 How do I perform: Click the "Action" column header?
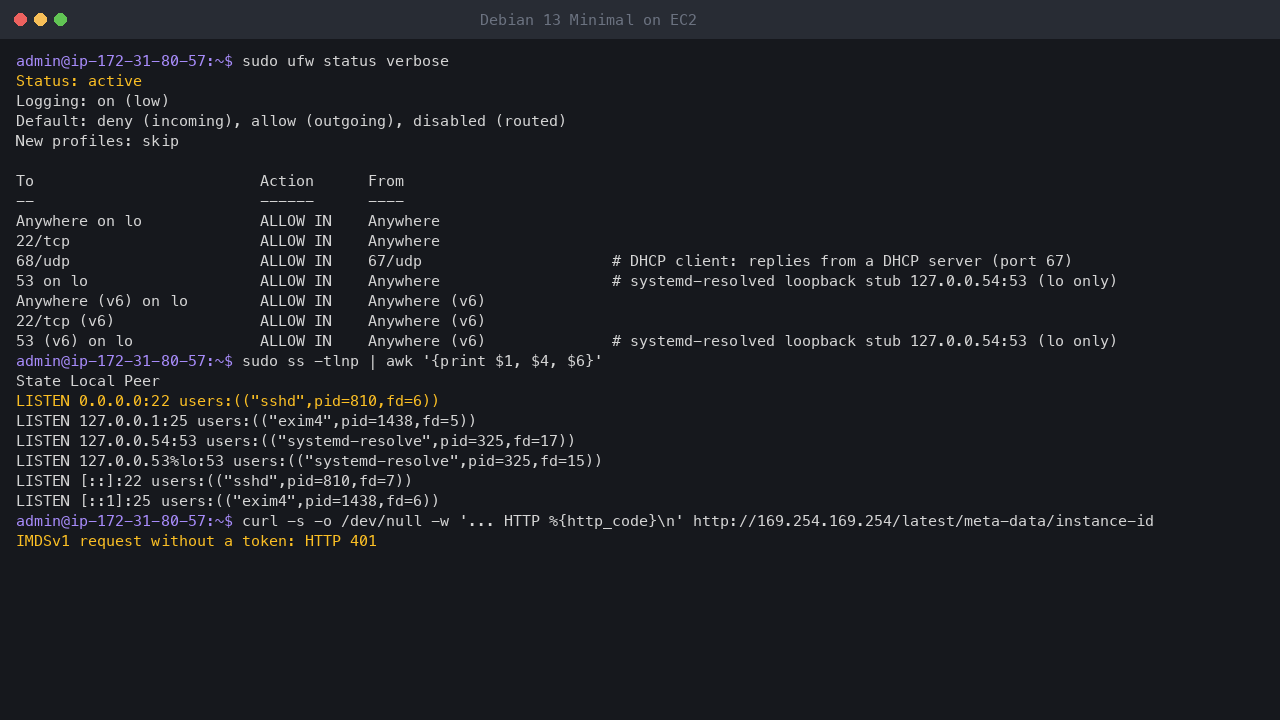pos(287,181)
